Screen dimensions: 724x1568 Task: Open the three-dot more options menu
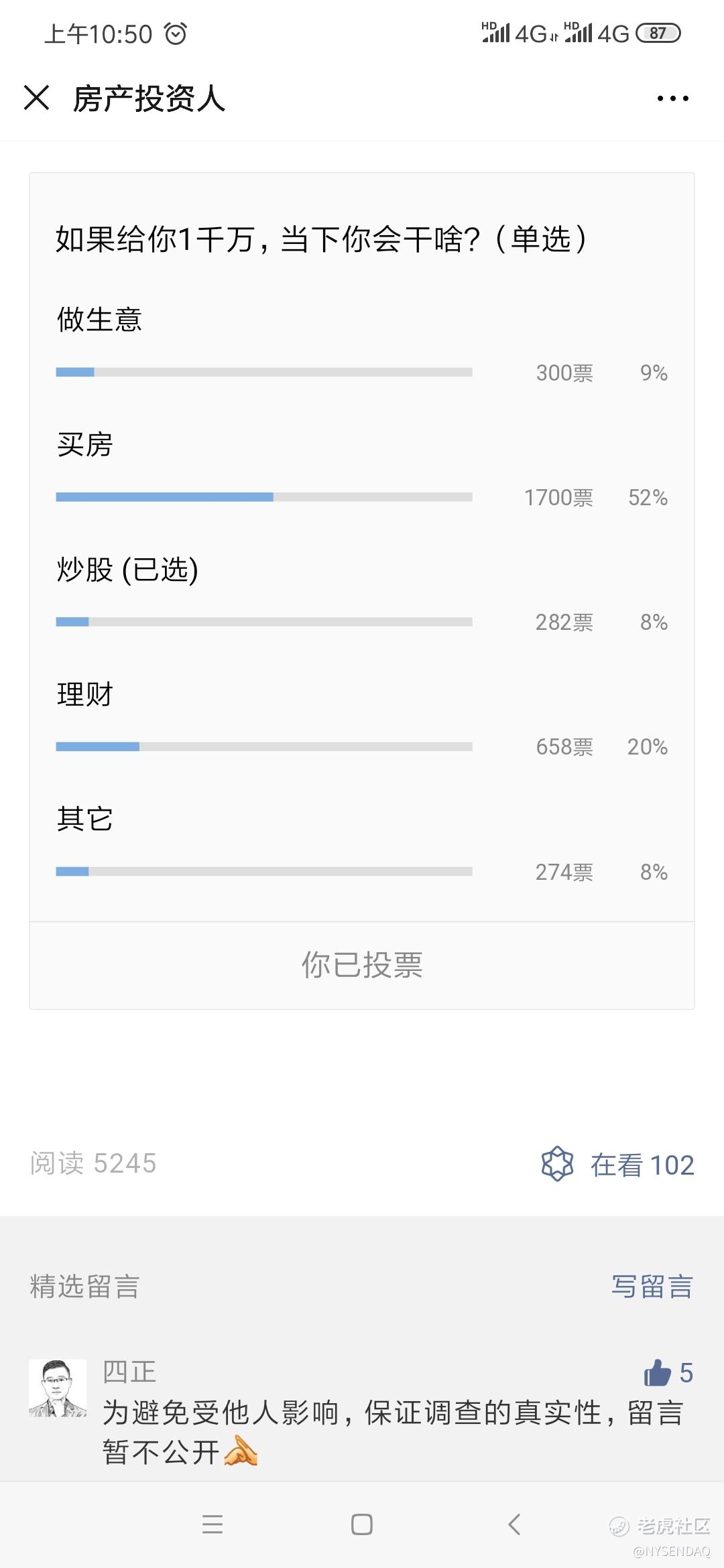click(x=672, y=99)
